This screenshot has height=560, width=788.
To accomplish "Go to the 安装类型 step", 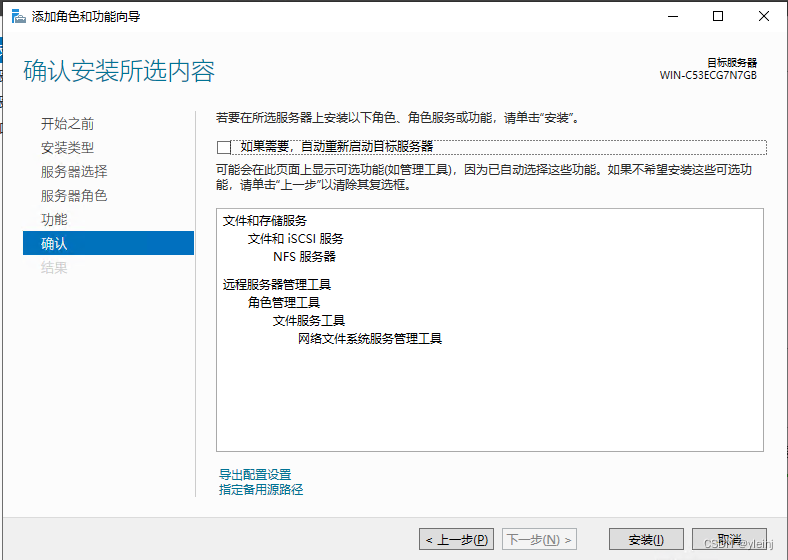I will point(67,148).
